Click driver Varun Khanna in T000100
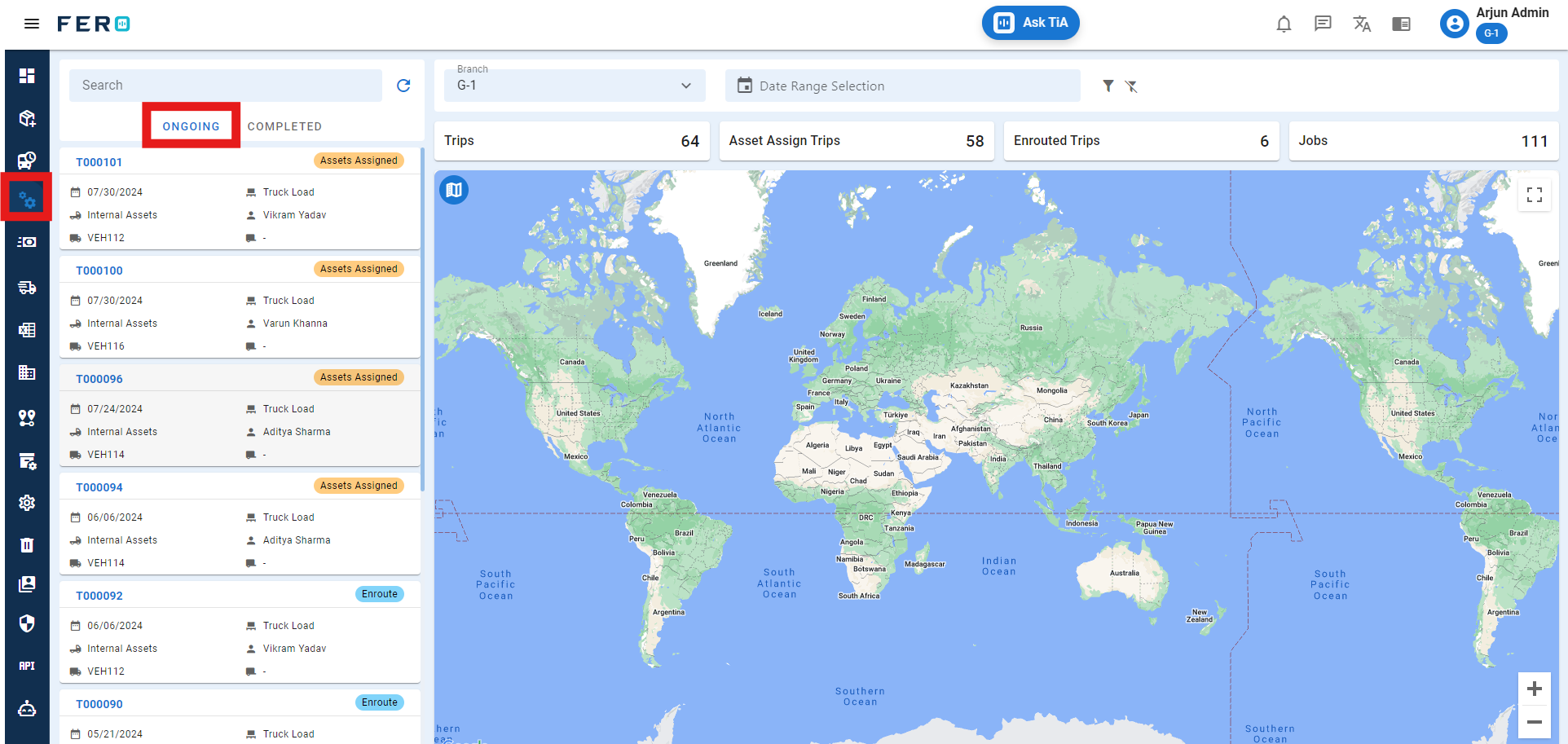Screen dimensions: 1568x744 click(295, 324)
